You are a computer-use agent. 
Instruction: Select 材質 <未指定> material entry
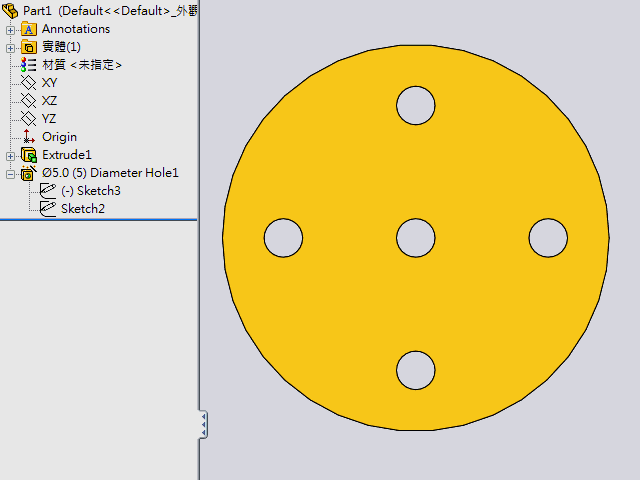tap(82, 65)
